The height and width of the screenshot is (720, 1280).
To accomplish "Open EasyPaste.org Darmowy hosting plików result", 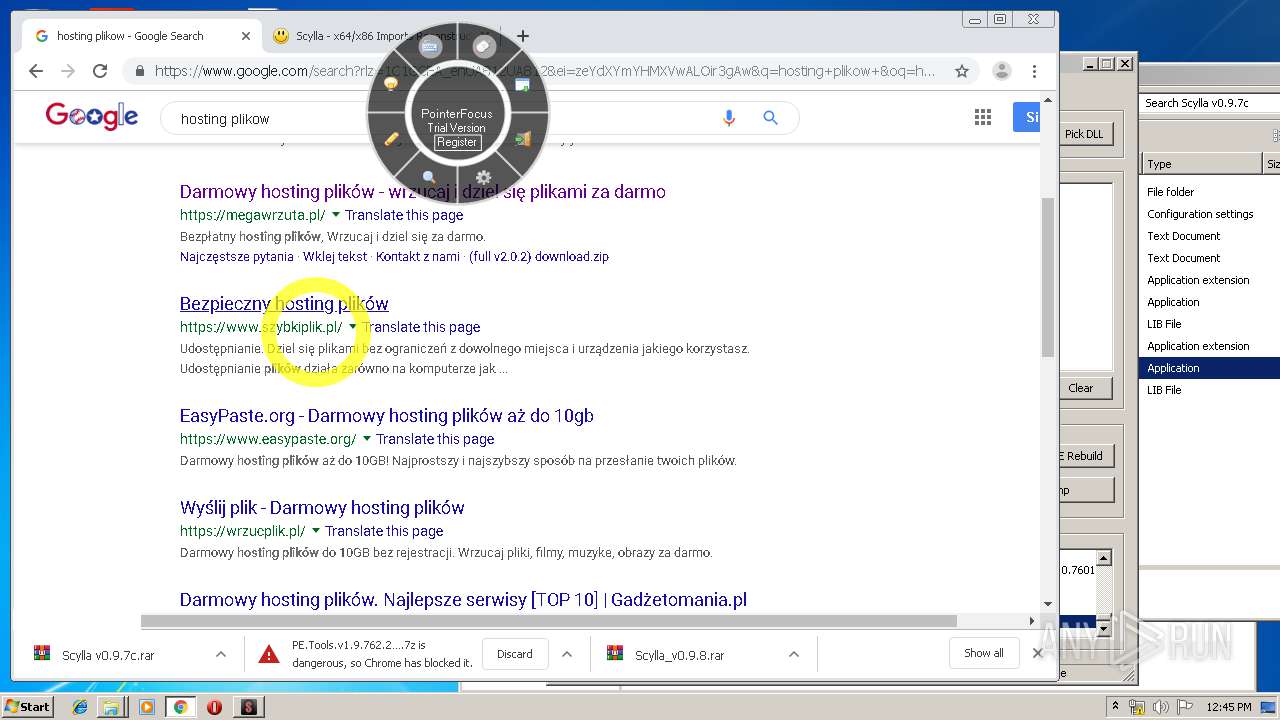I will coord(387,415).
